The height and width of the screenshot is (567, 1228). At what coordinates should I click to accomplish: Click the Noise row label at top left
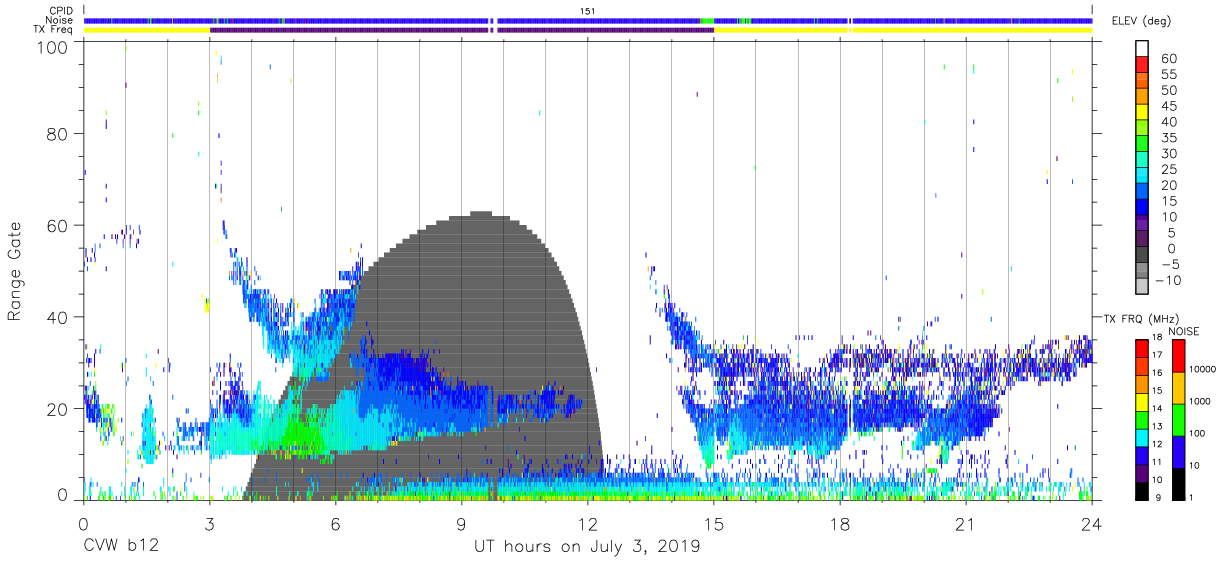61,20
